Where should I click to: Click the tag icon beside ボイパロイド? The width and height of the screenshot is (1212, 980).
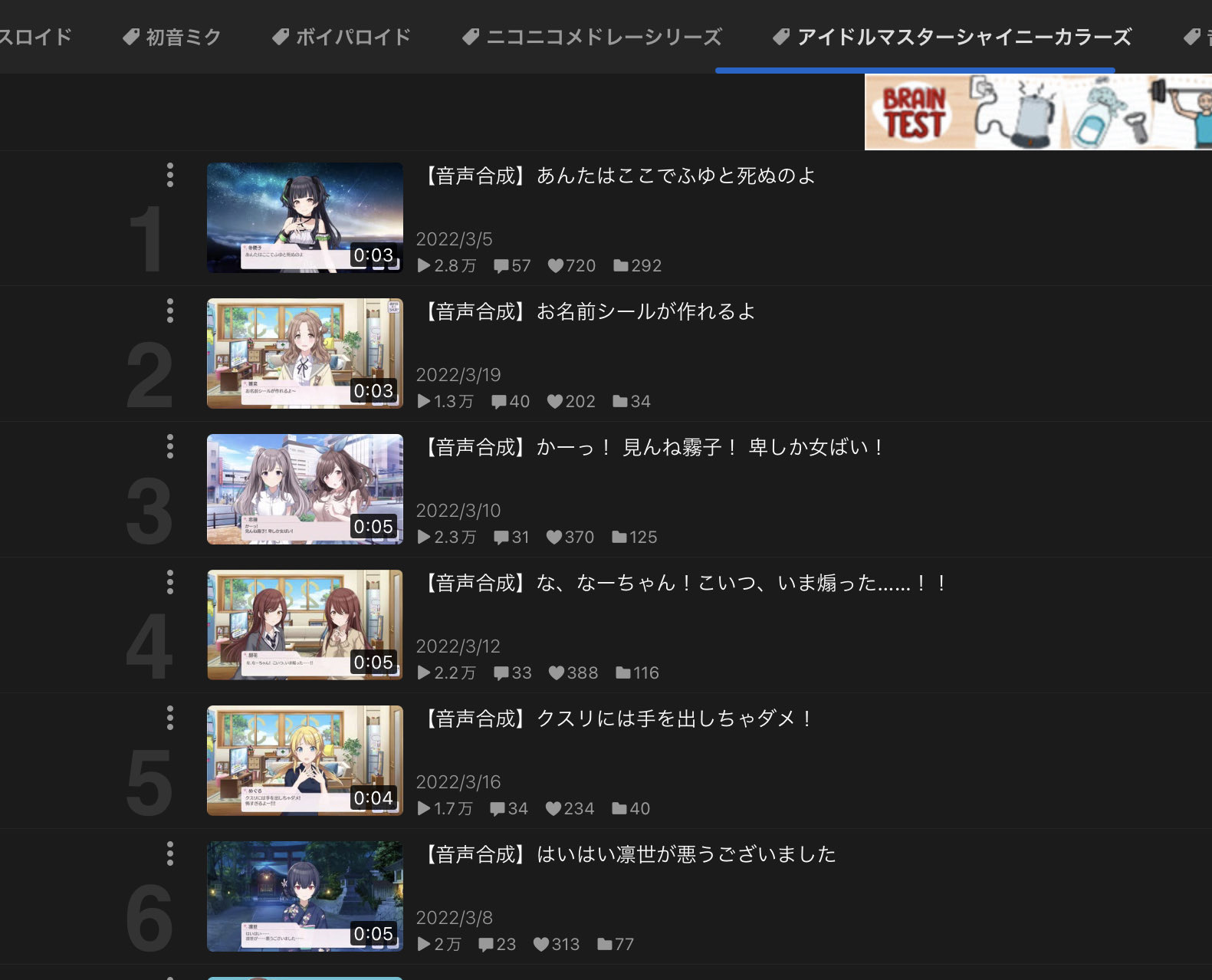coord(281,37)
